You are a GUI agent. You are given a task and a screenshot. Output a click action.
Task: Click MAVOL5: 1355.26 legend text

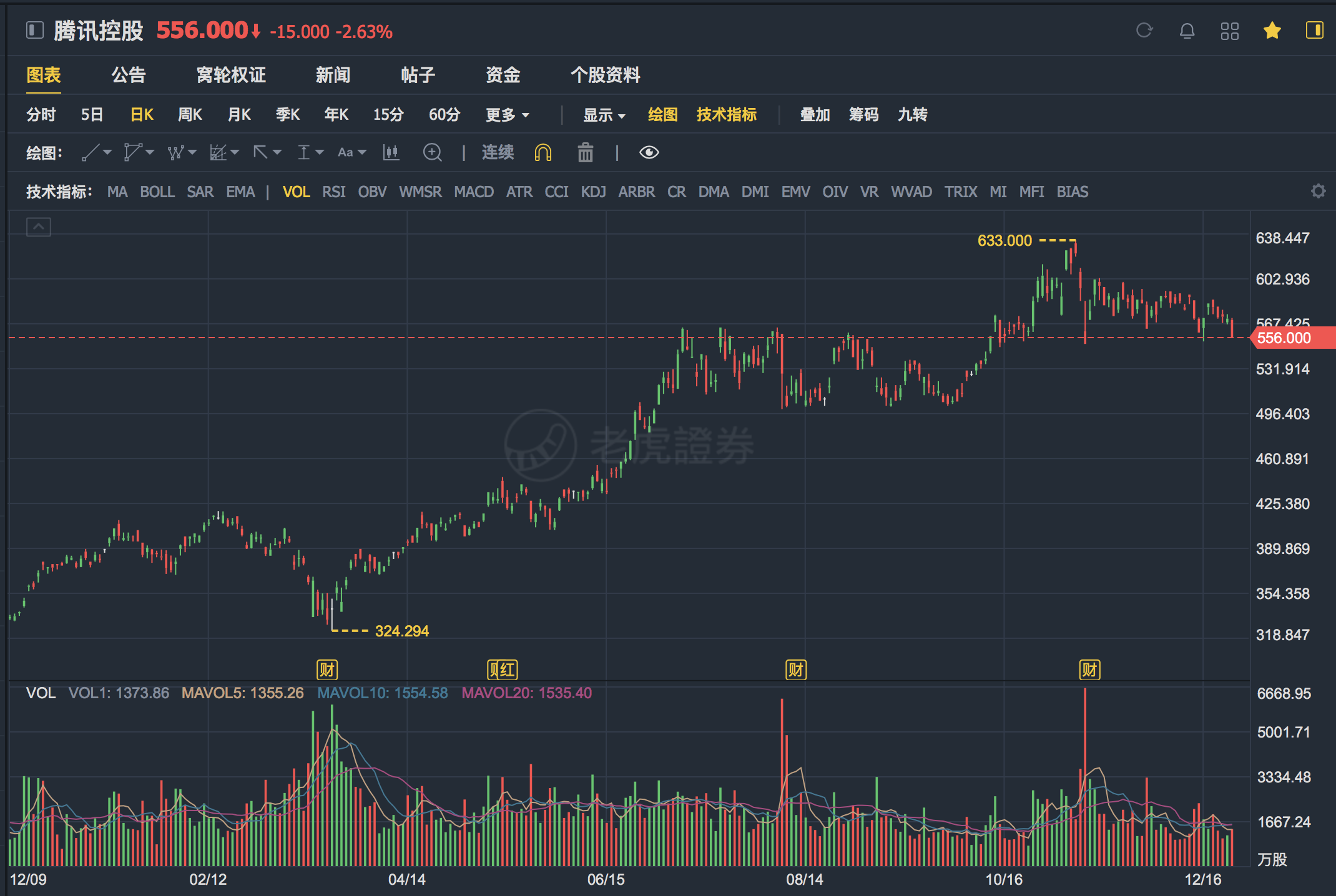pos(243,693)
